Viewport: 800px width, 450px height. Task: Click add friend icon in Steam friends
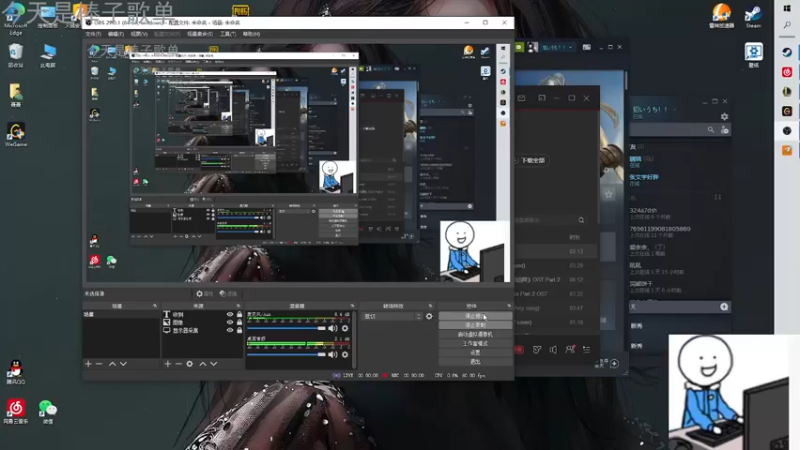[724, 130]
